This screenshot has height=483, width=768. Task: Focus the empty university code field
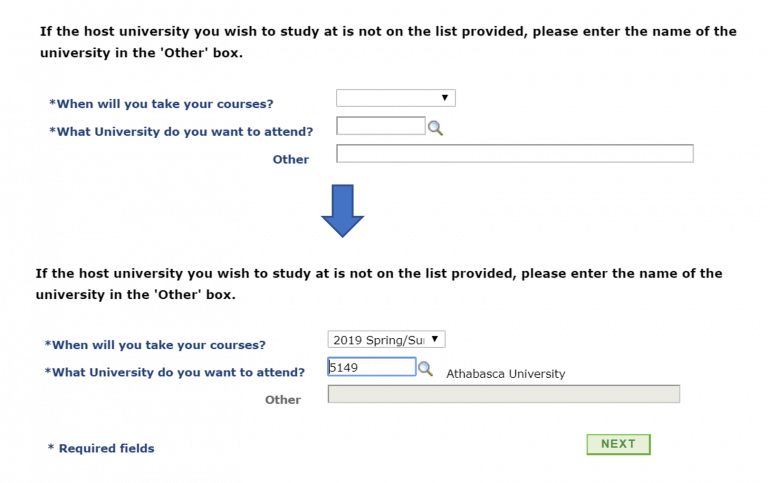pyautogui.click(x=380, y=126)
